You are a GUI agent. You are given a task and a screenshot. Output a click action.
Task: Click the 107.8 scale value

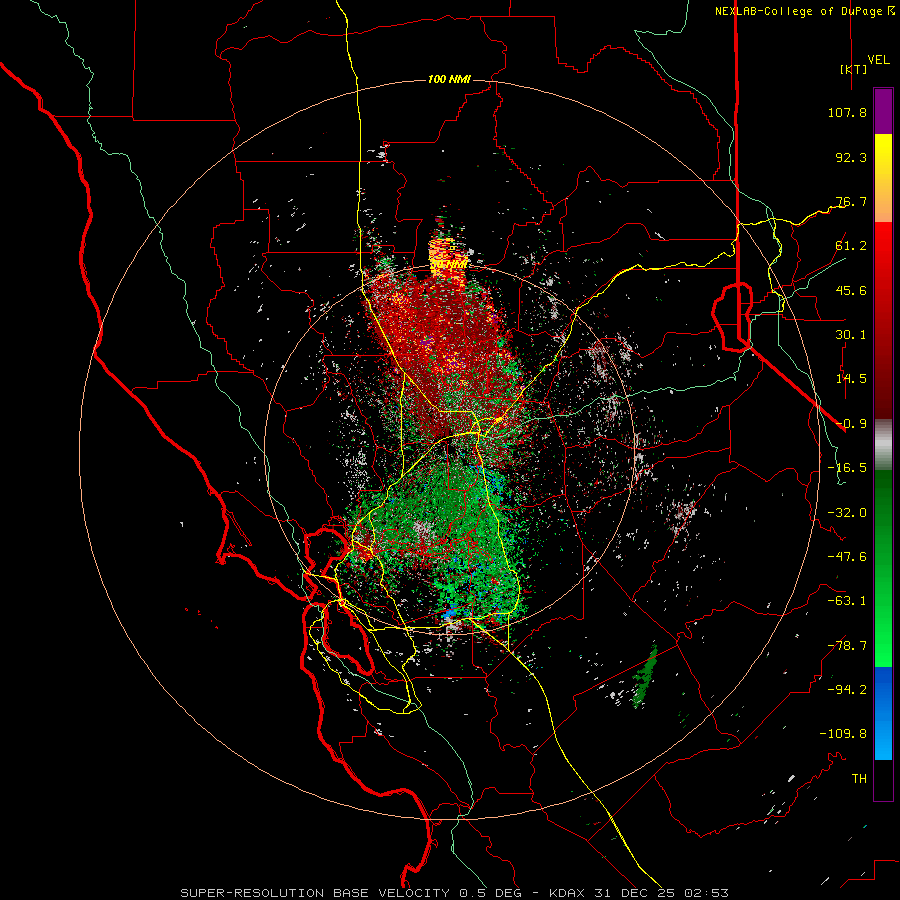click(x=847, y=112)
